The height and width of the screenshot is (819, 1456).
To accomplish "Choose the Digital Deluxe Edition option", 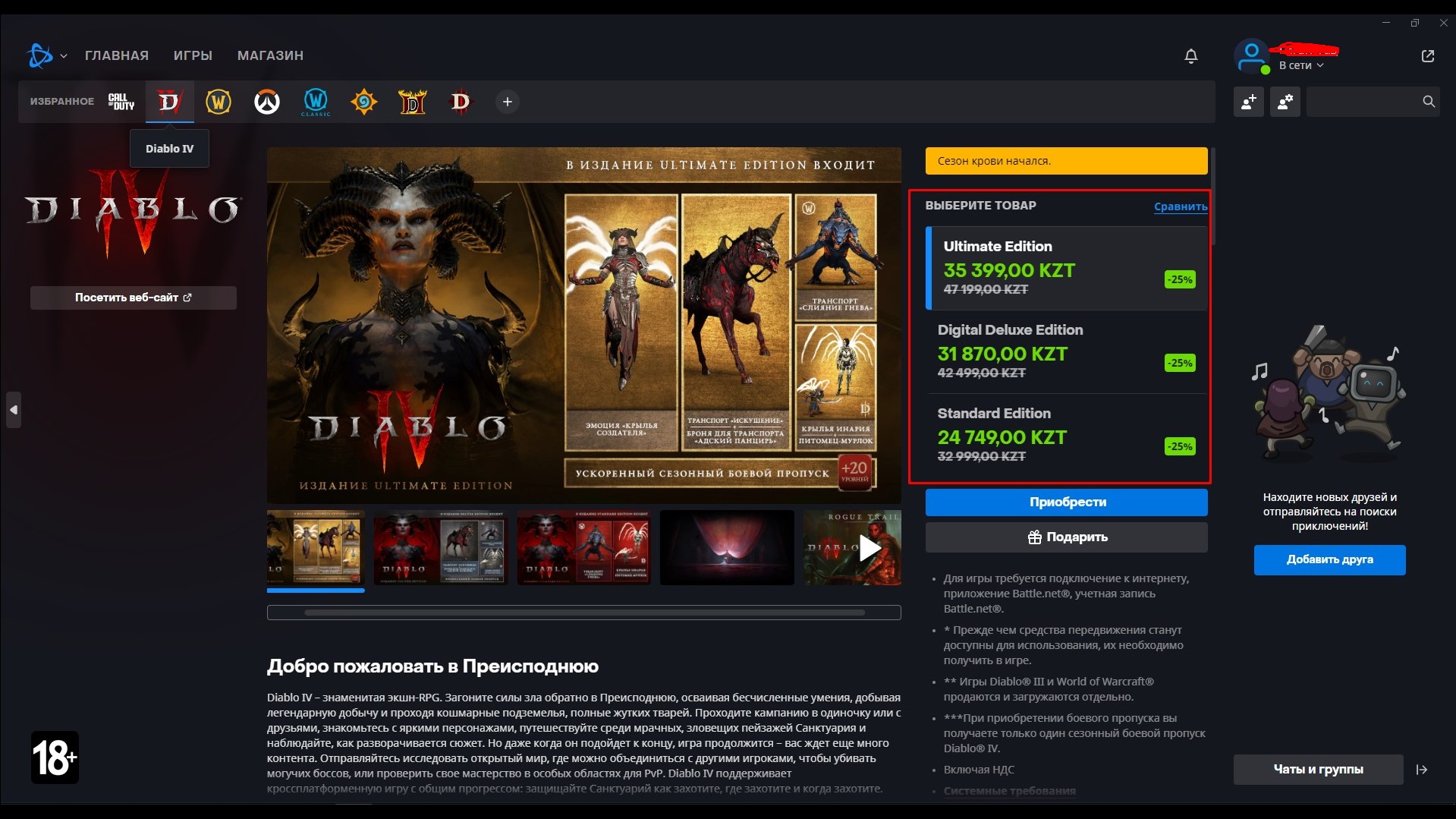I will tap(1066, 352).
